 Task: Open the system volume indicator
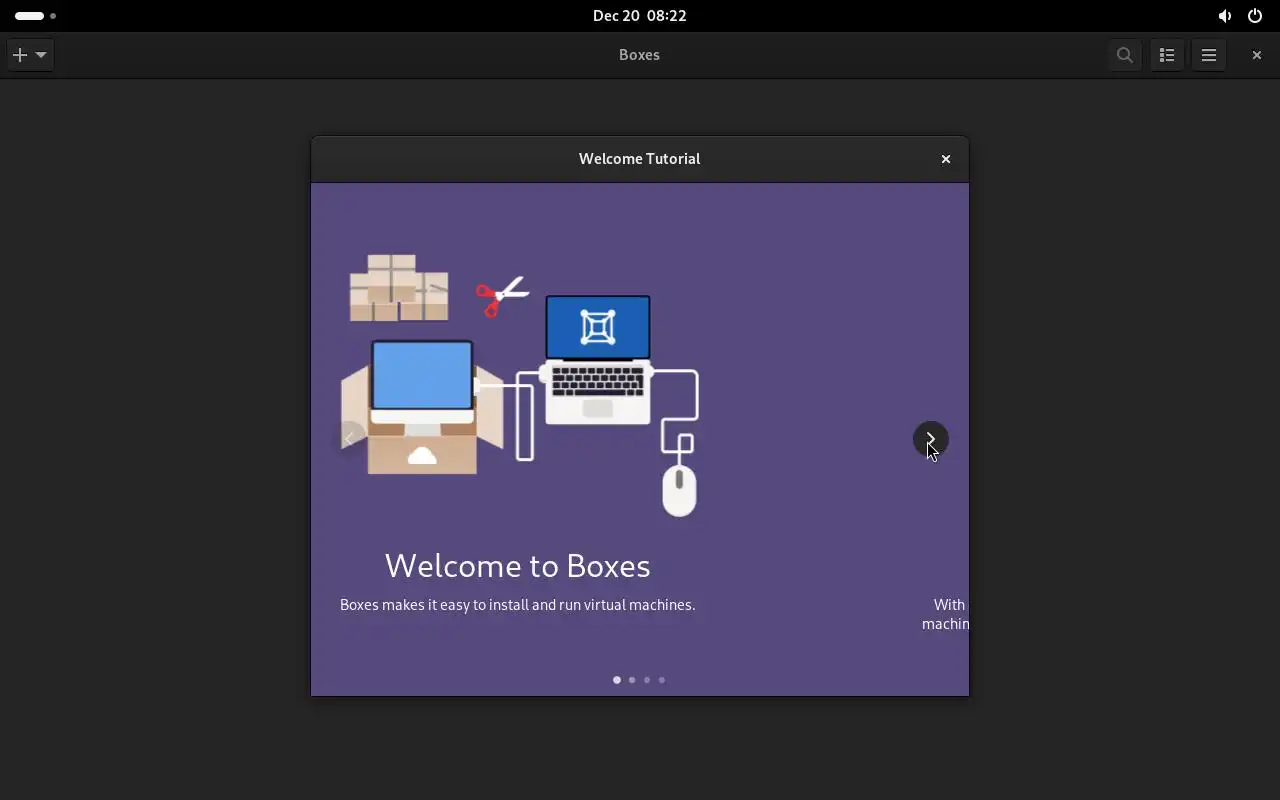point(1225,16)
